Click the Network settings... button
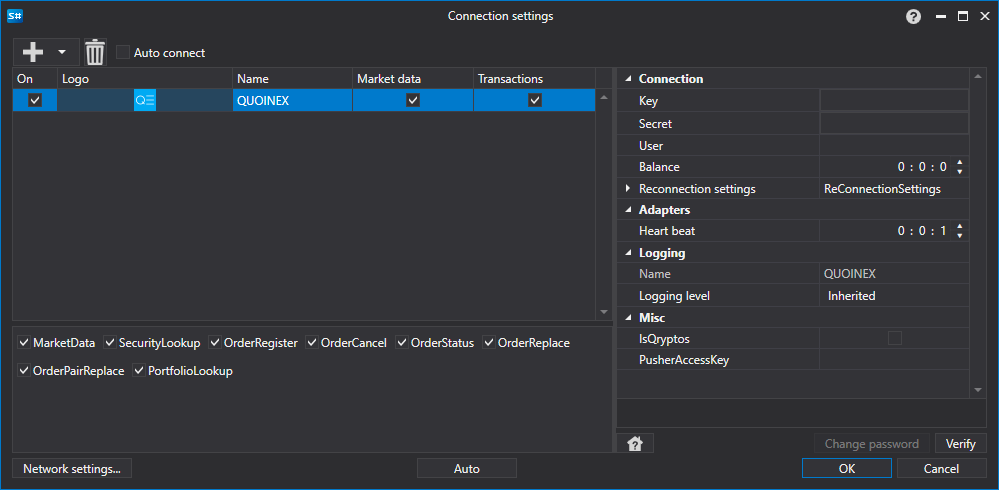The image size is (999, 490). coord(71,468)
